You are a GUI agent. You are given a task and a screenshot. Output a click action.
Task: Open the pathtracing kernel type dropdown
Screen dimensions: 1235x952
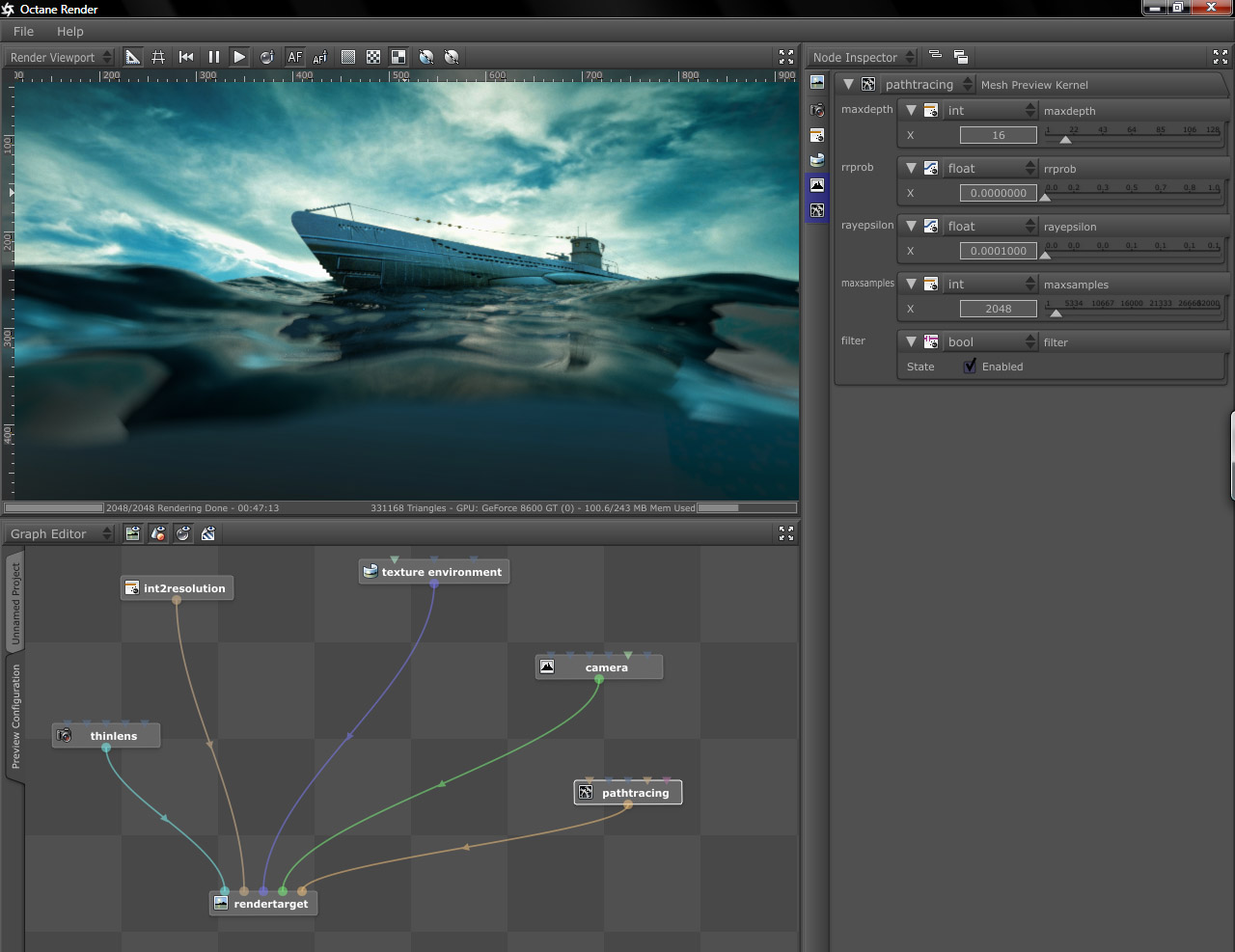928,85
